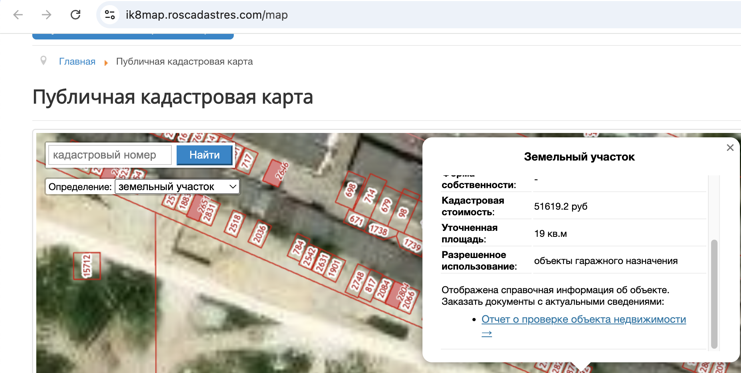Close the Земельный участок popup
Screen dimensions: 741x373
[x=730, y=148]
